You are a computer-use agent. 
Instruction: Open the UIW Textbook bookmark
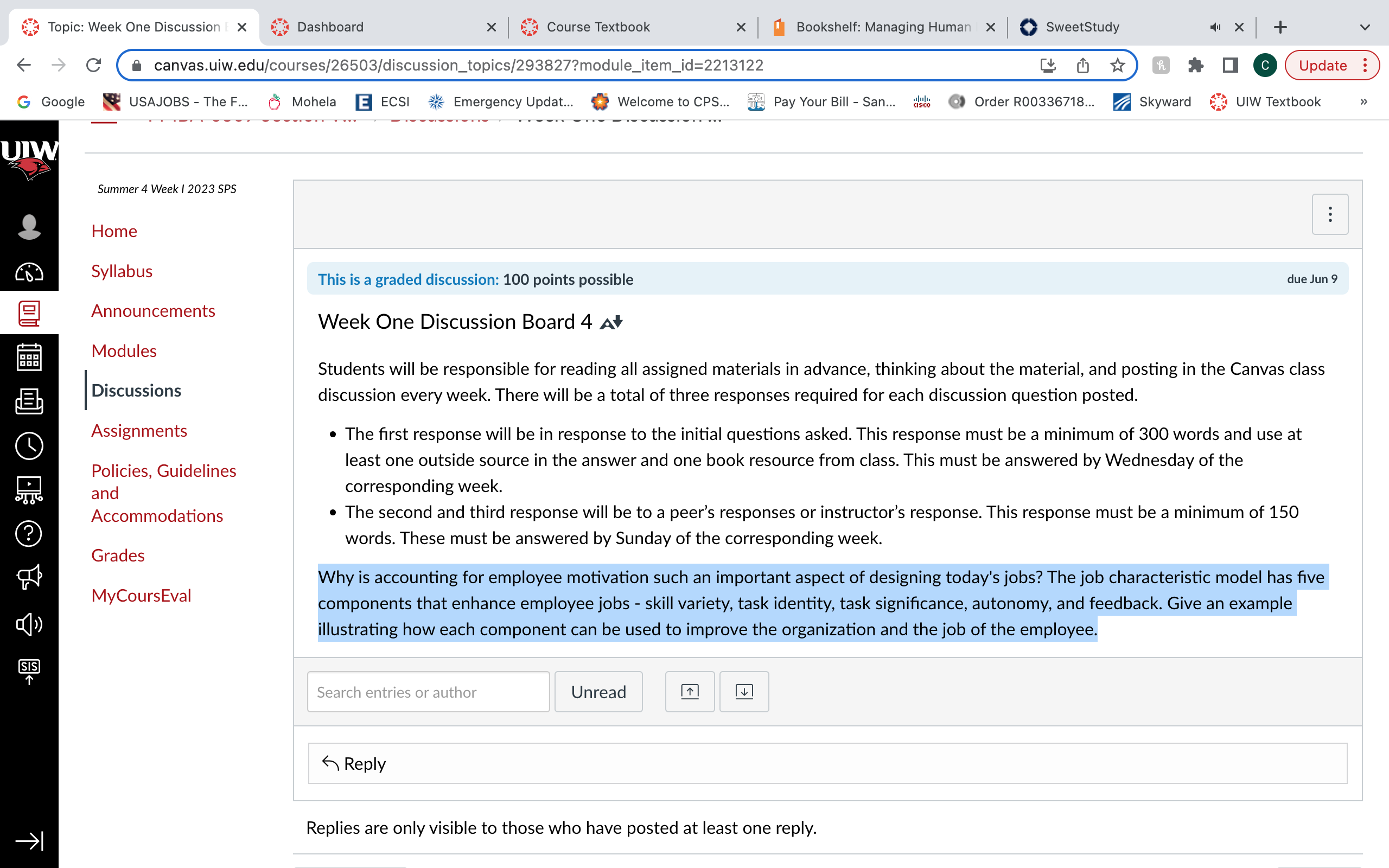tap(1266, 101)
